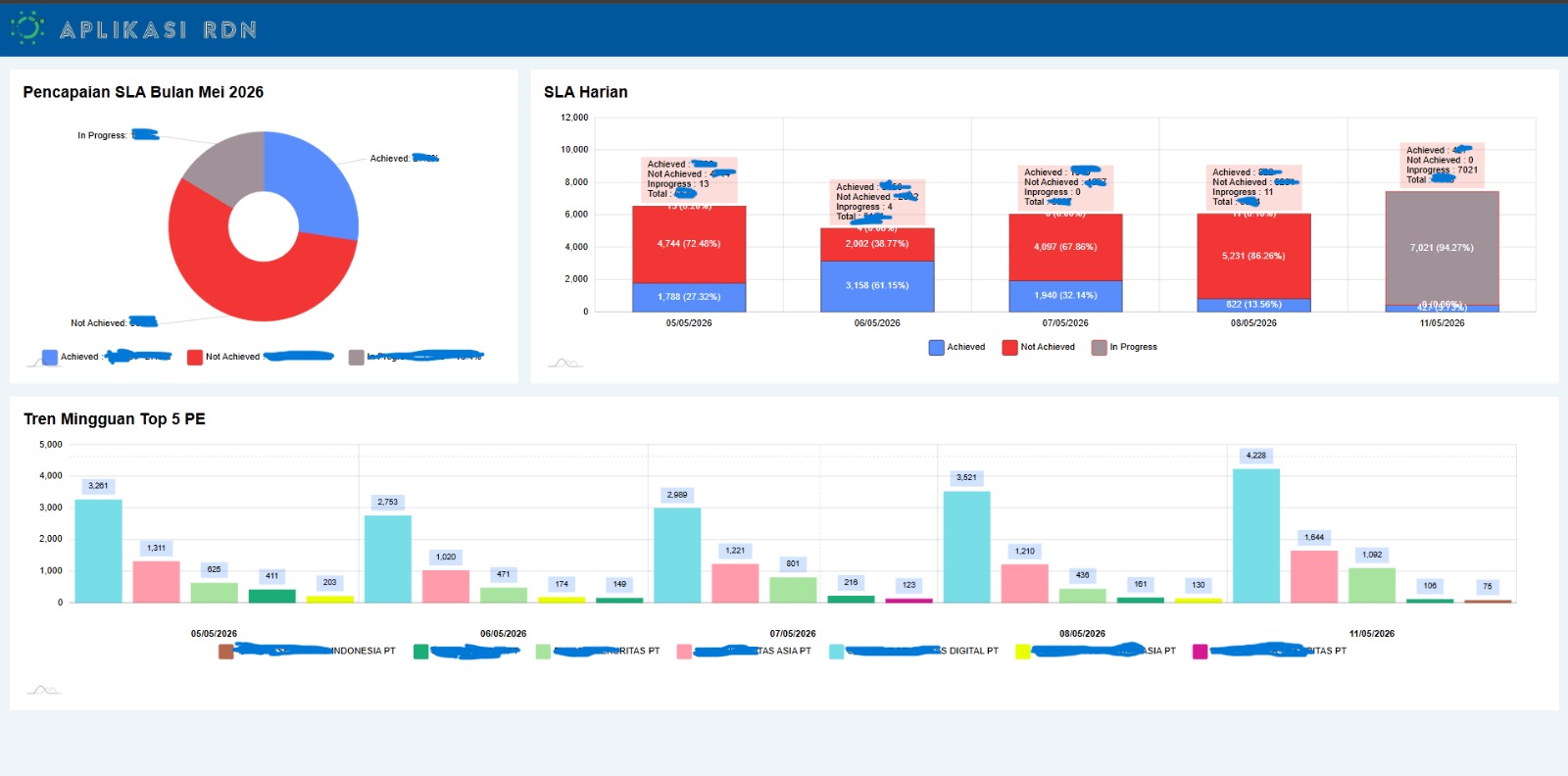
Task: Click the pink bar labeled 1,210
Action: [x=1024, y=583]
